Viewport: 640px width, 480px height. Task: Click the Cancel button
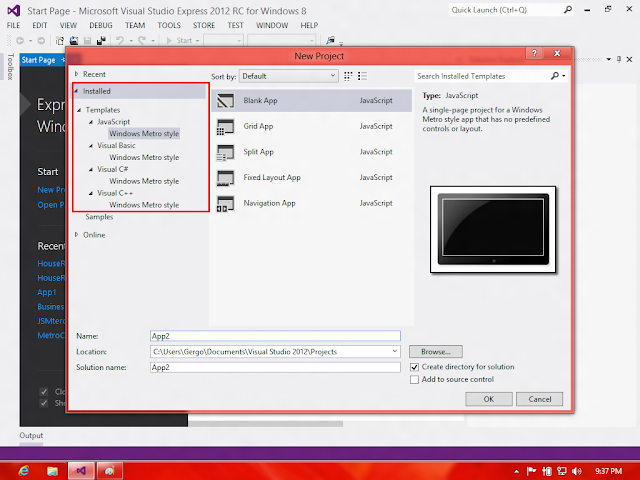pyautogui.click(x=540, y=399)
